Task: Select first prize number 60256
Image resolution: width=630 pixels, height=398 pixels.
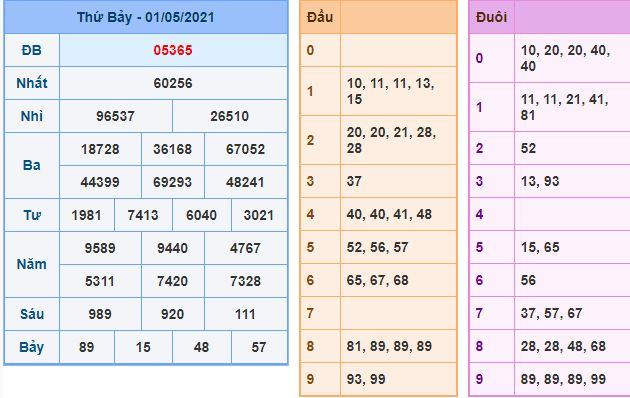Action: click(173, 83)
